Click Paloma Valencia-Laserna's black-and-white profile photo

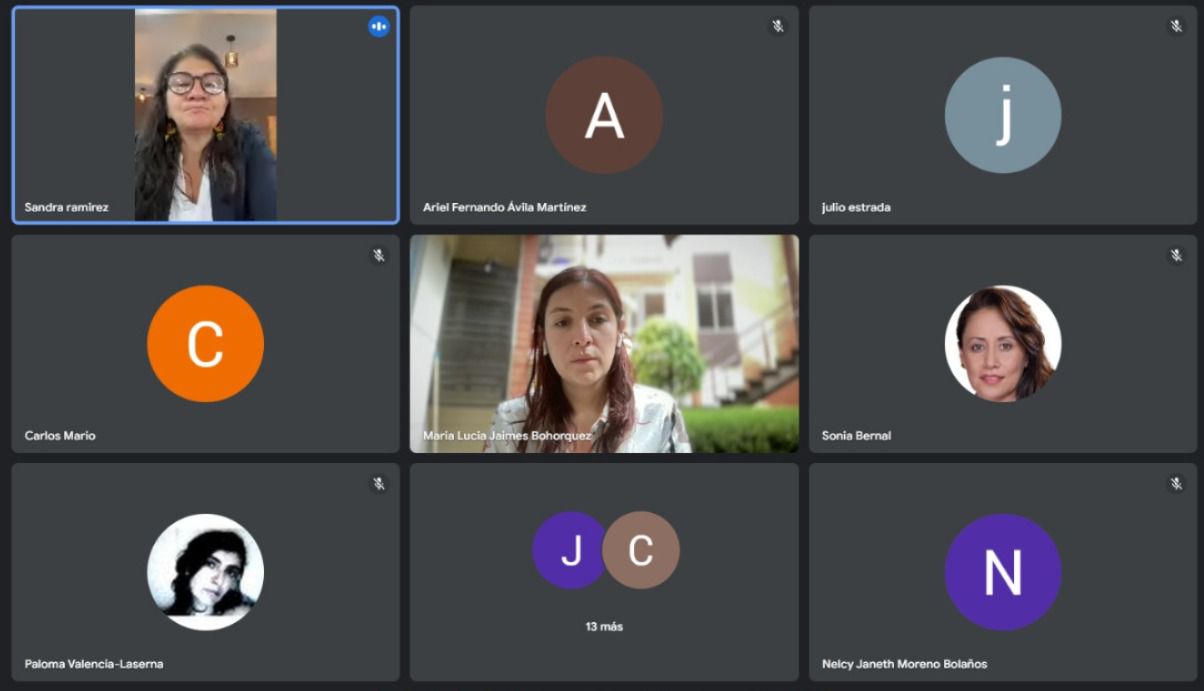pos(205,572)
